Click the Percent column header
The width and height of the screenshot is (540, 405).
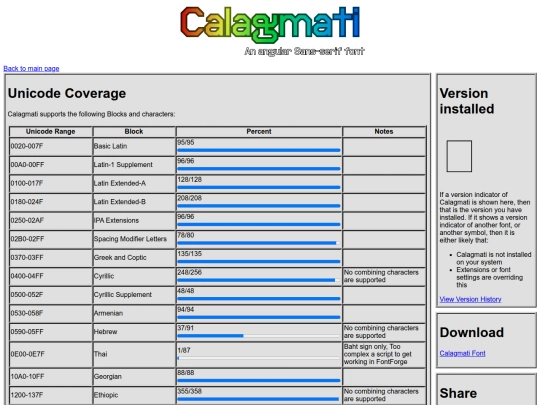pos(259,132)
